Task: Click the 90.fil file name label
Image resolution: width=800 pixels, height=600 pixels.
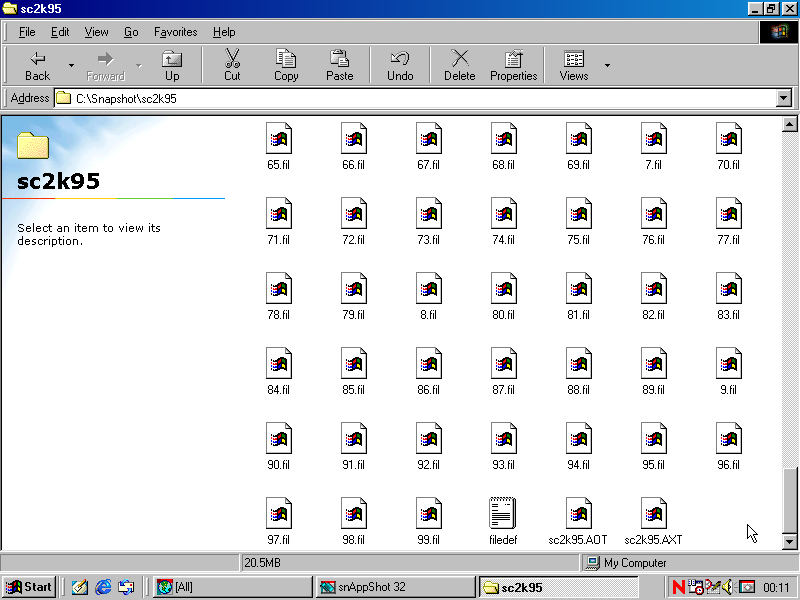Action: pyautogui.click(x=278, y=465)
